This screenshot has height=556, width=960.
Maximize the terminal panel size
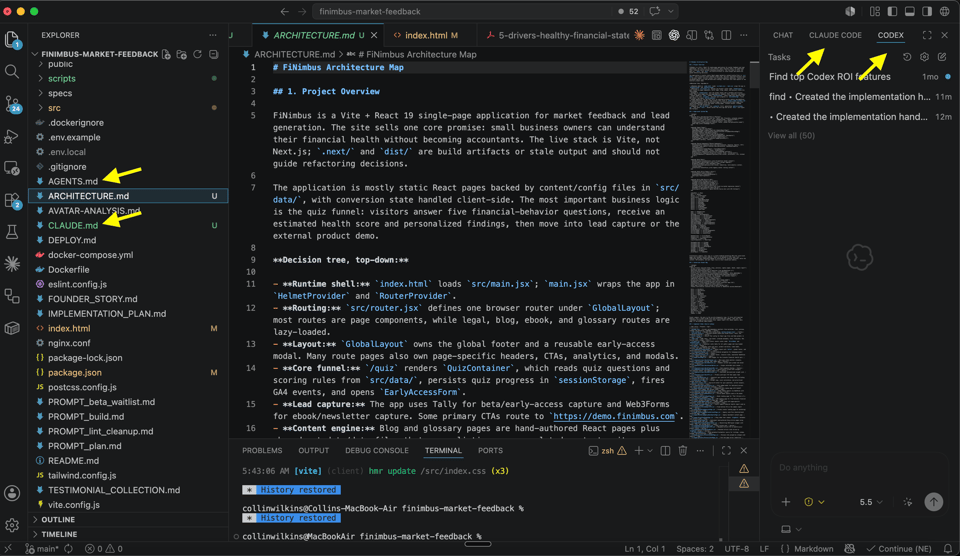coord(726,451)
